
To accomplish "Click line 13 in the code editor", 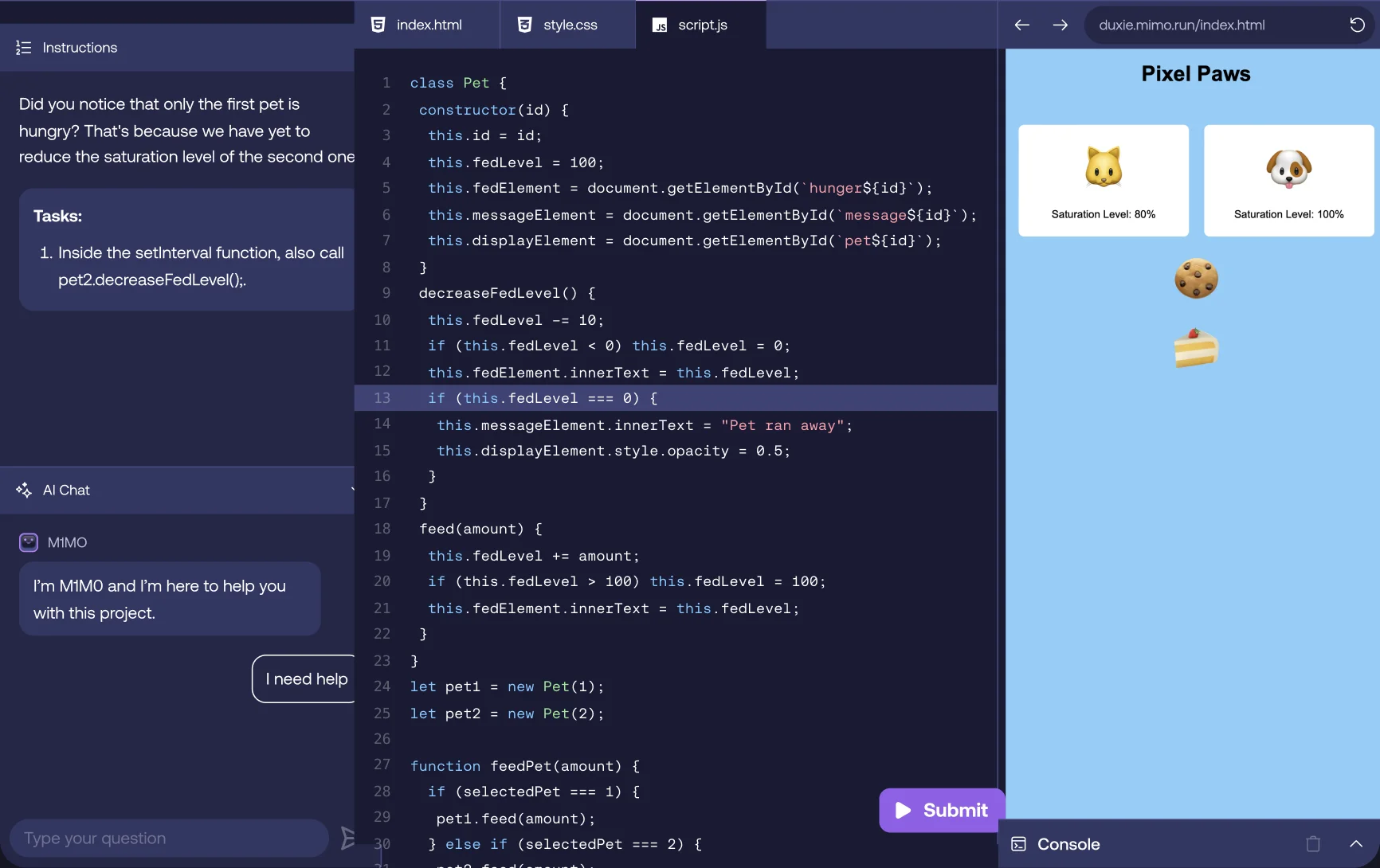I will 676,398.
